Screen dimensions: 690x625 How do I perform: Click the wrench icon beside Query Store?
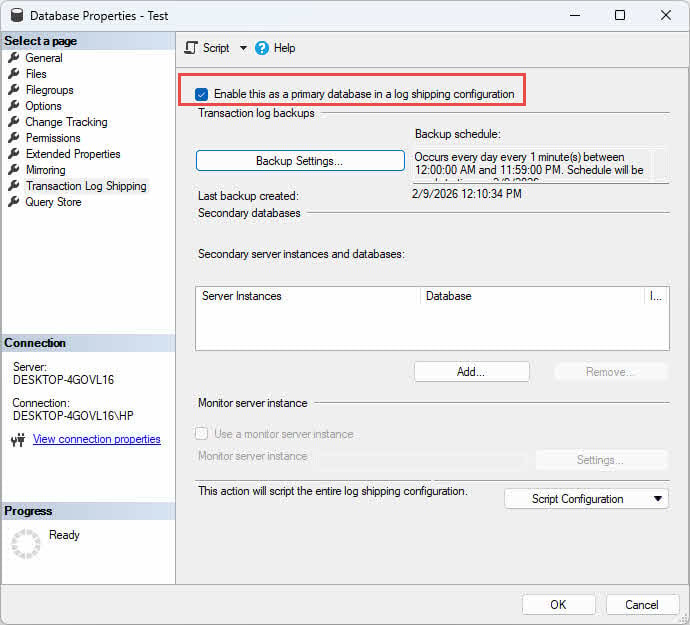[x=14, y=202]
